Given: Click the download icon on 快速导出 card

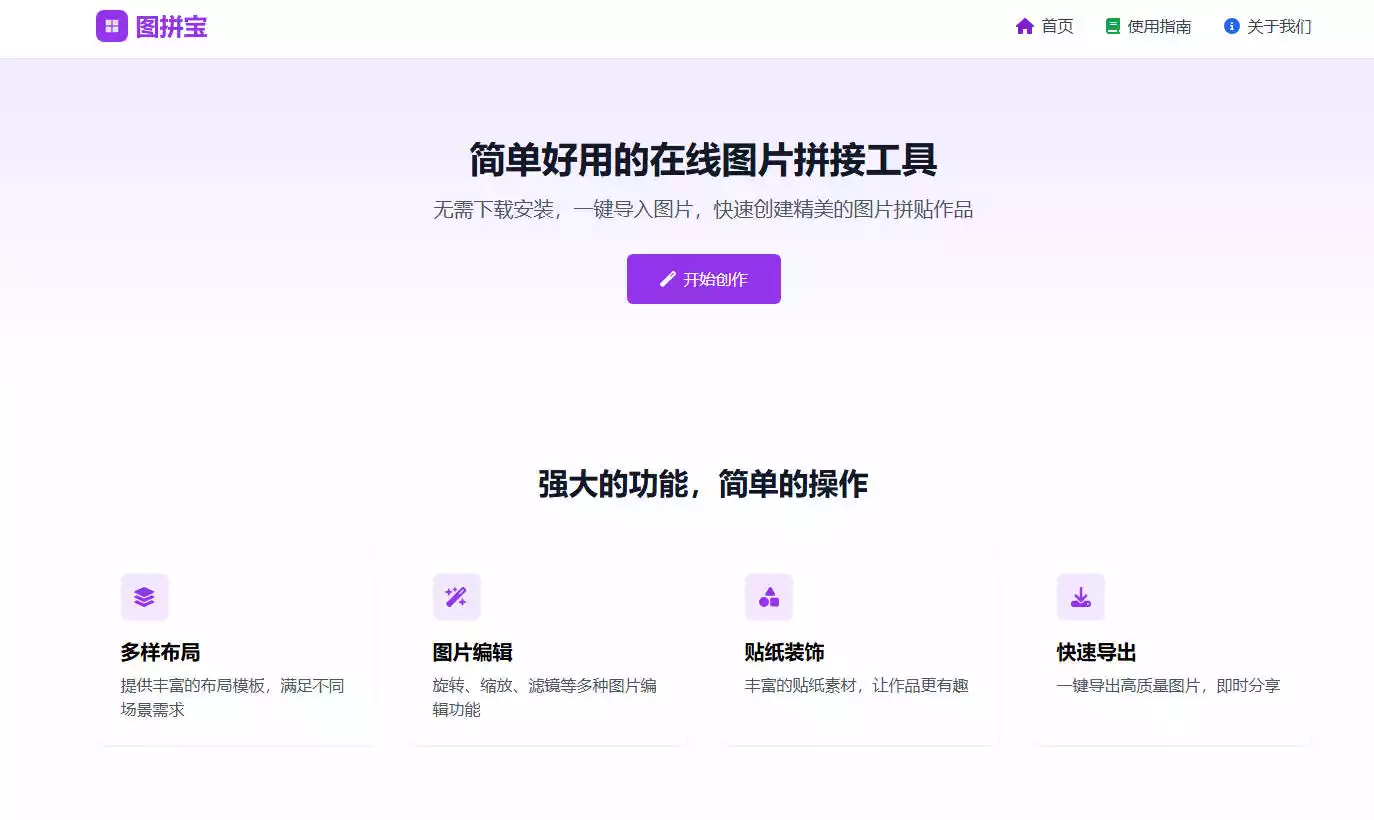Looking at the screenshot, I should (x=1081, y=597).
